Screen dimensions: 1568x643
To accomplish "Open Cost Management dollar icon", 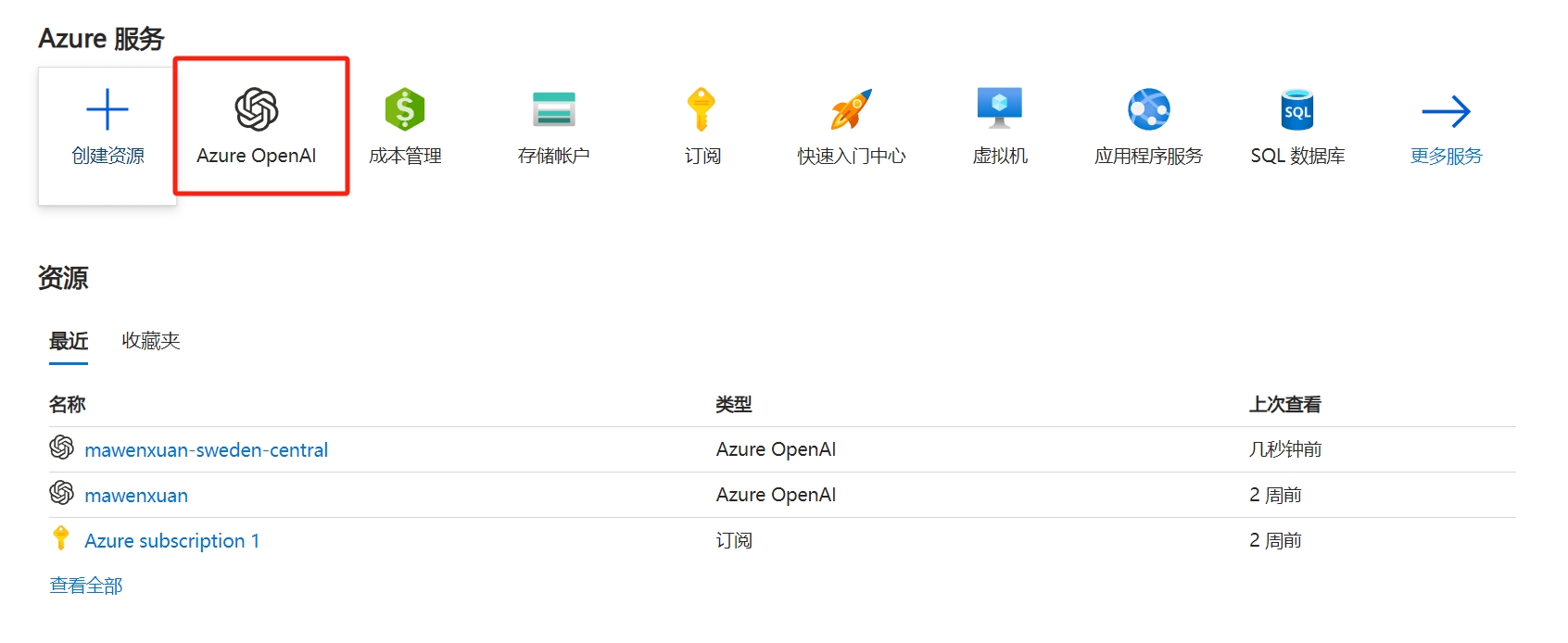I will tap(405, 110).
